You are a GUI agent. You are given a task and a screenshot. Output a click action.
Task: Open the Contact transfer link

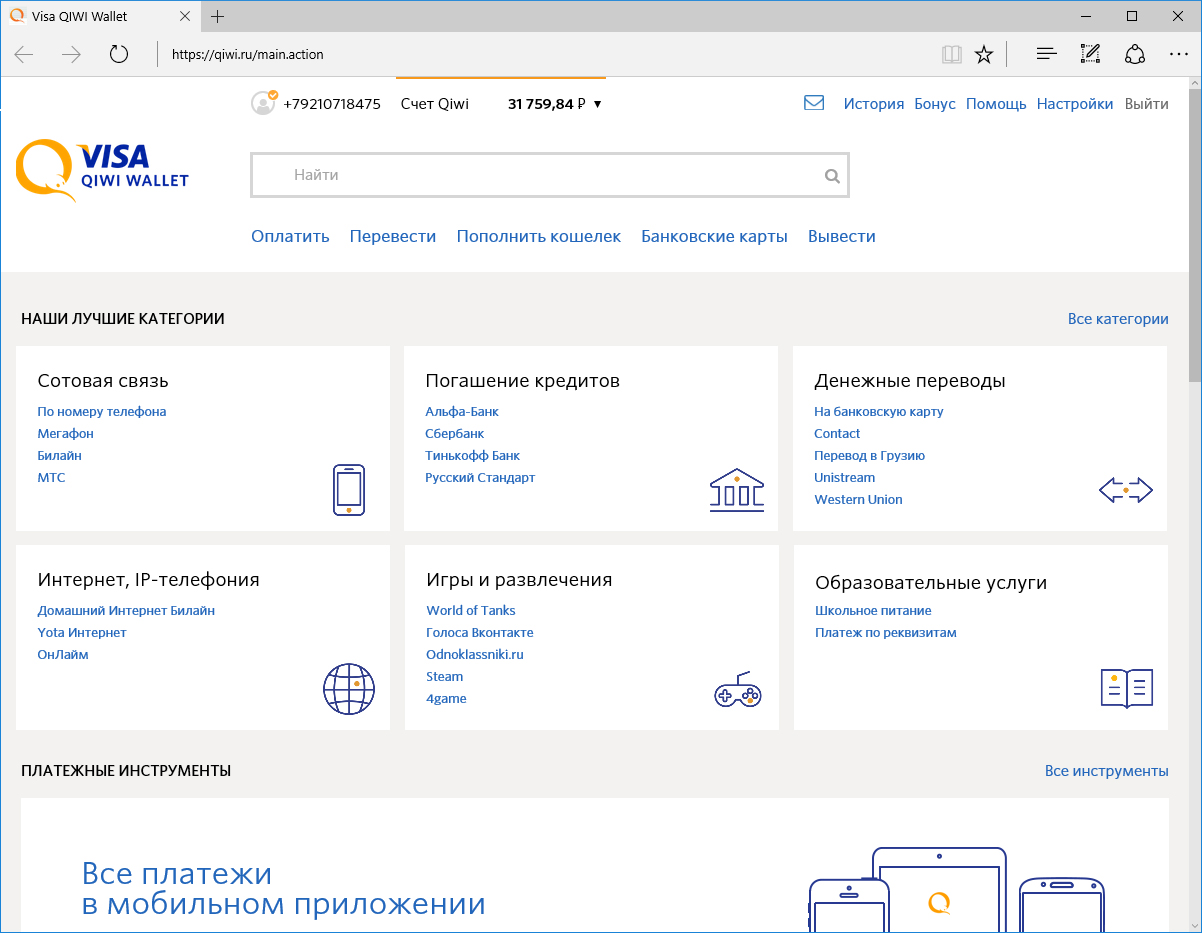tap(837, 433)
